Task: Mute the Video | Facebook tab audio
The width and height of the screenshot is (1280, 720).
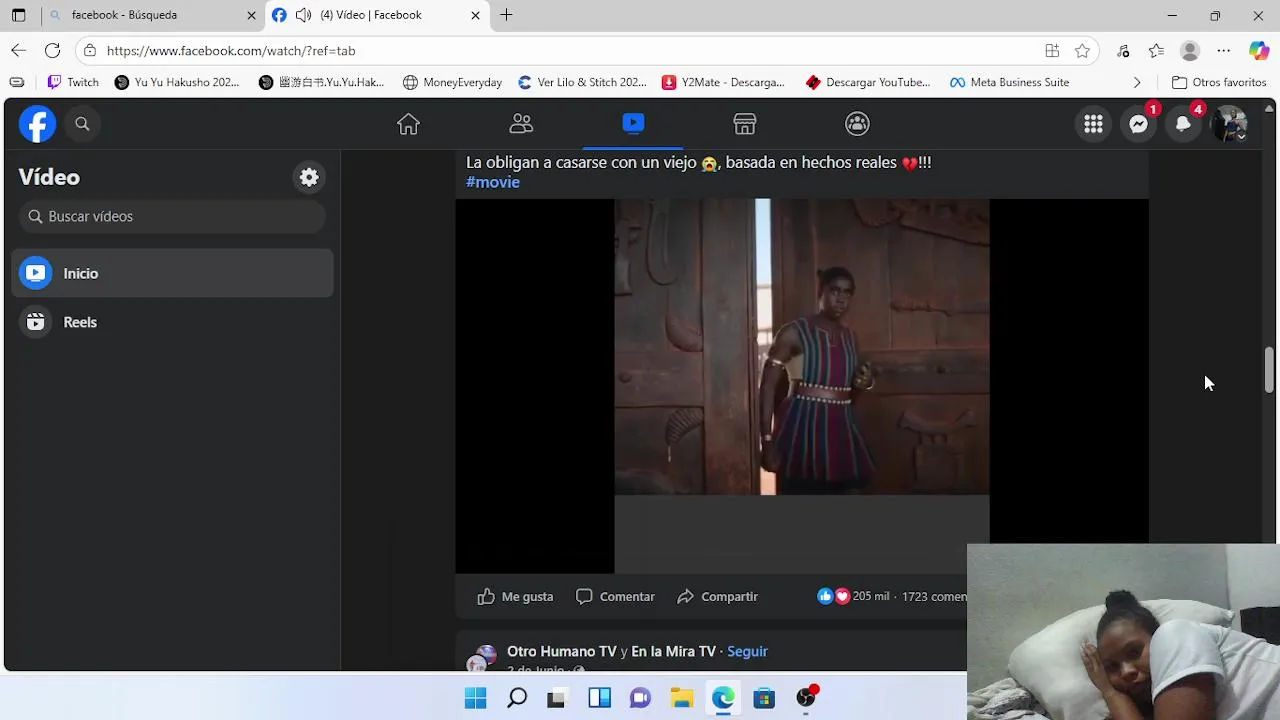Action: click(x=303, y=15)
